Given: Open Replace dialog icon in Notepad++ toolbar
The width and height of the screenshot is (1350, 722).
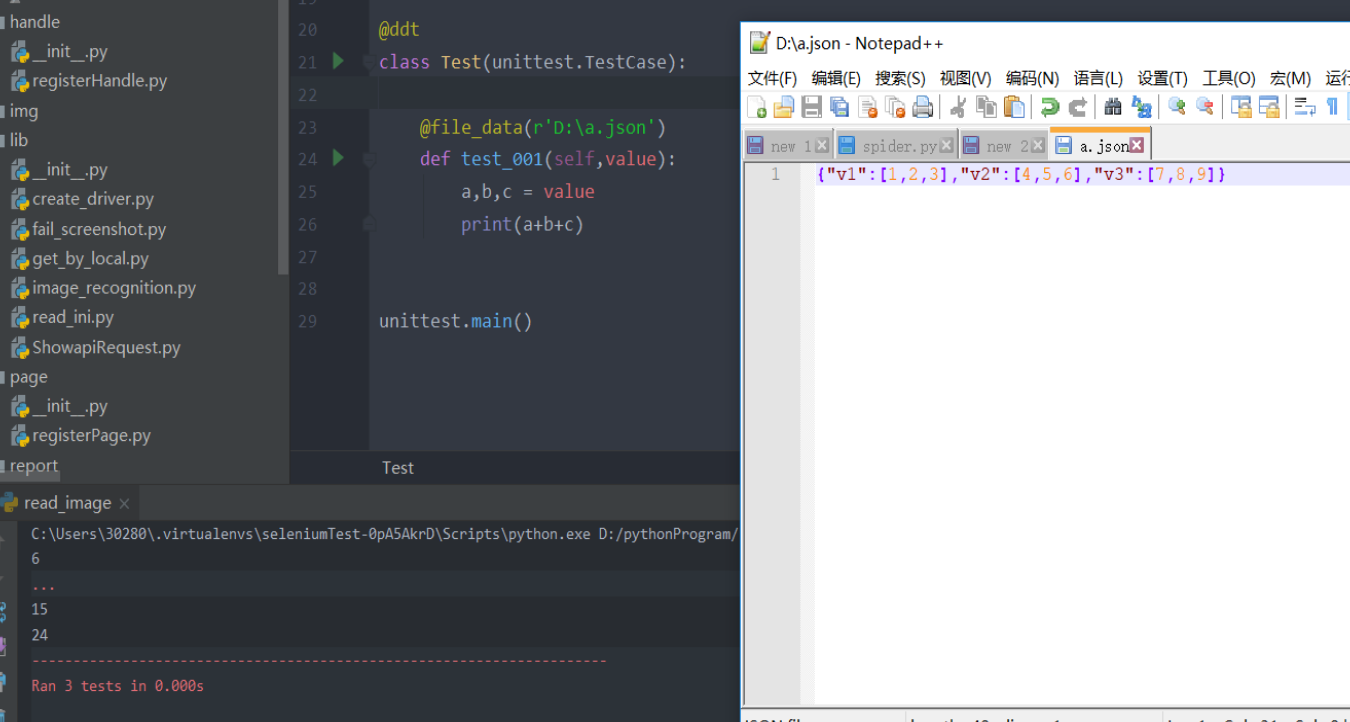Looking at the screenshot, I should pos(1141,107).
